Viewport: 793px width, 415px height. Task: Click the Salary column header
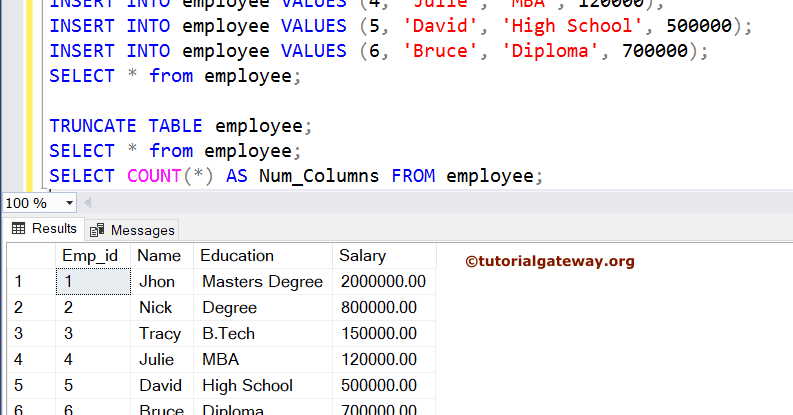(384, 256)
